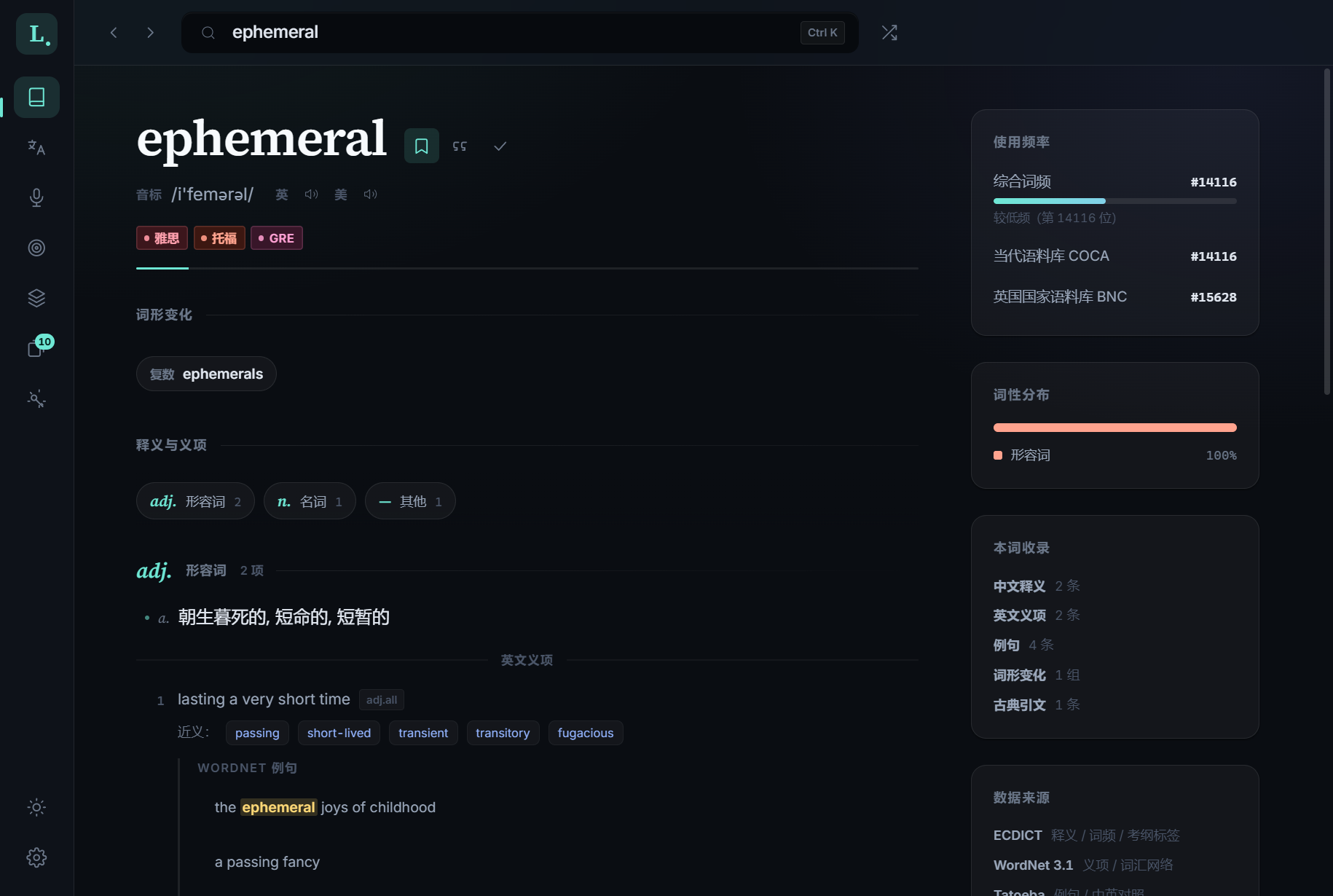Click the adj.all label tag

tap(382, 700)
